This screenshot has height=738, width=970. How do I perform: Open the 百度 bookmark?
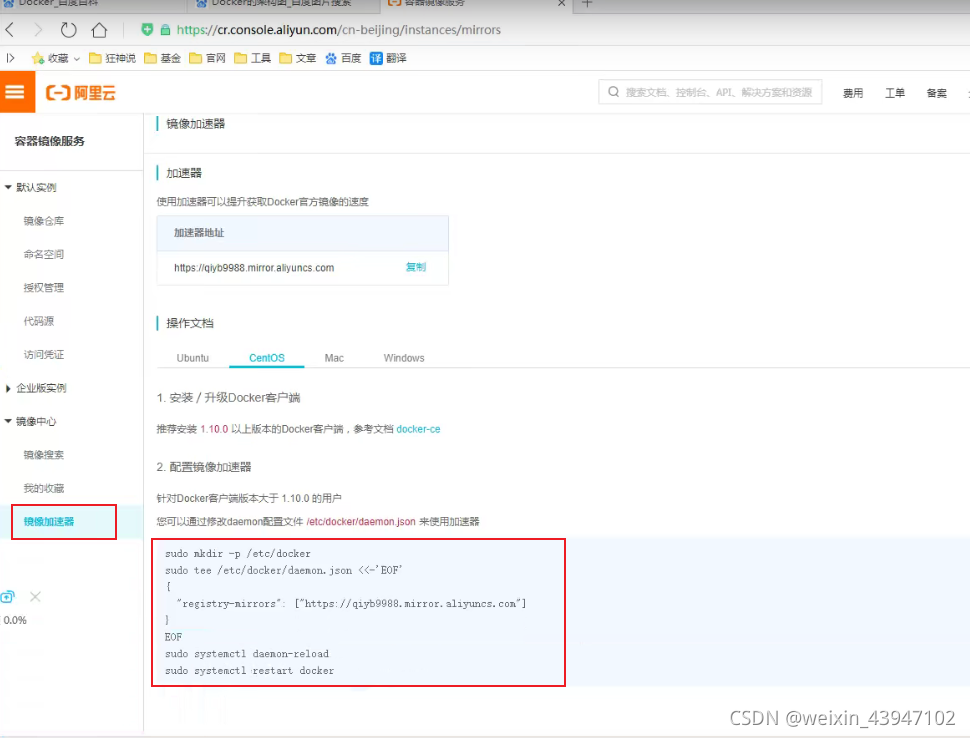tap(343, 58)
